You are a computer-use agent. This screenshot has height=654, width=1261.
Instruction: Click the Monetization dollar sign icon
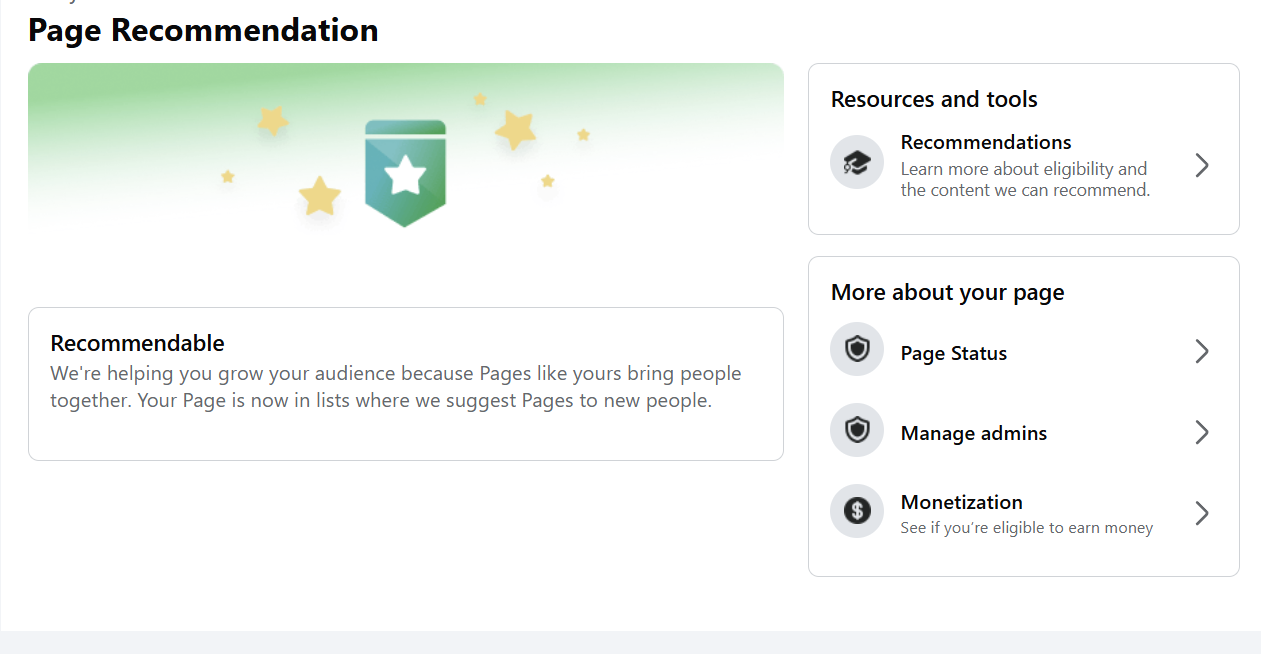pos(857,511)
